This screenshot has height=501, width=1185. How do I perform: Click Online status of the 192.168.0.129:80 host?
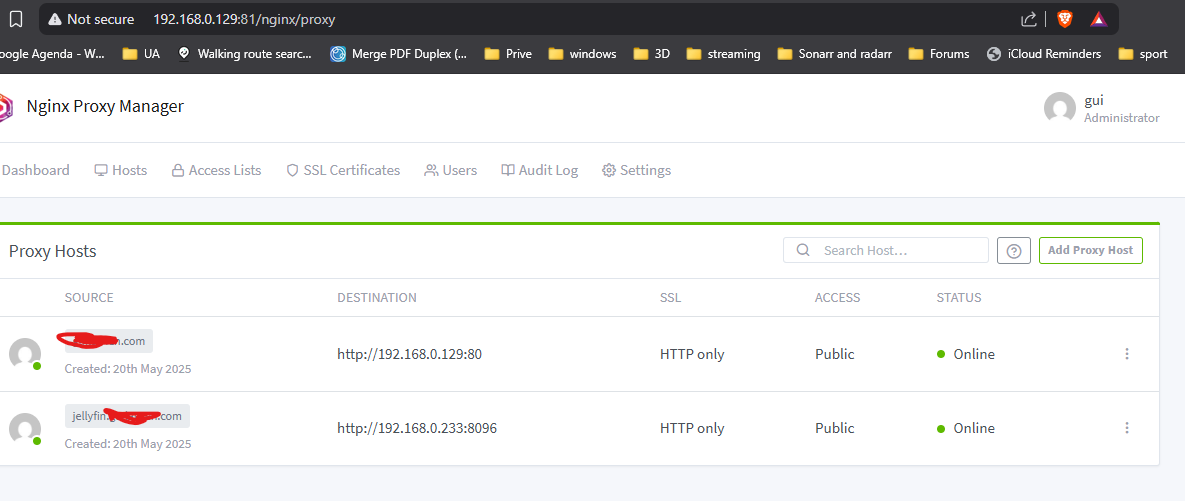coord(966,354)
